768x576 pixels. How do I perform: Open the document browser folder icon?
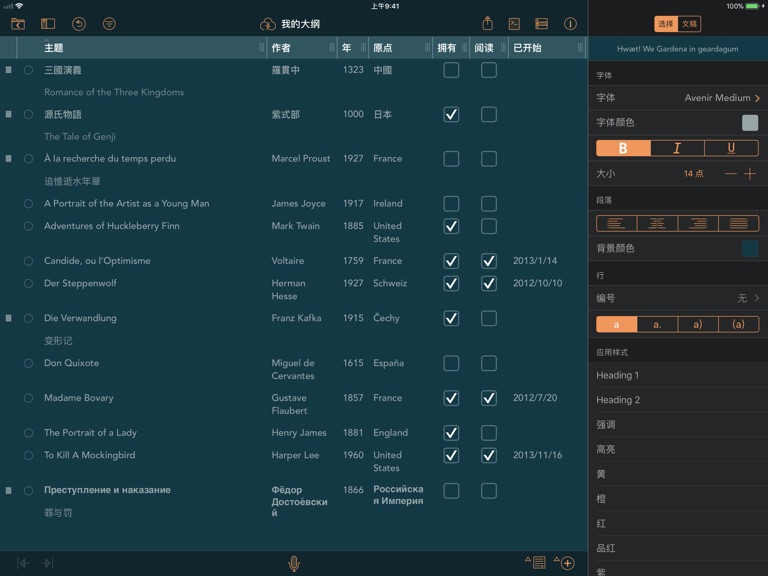click(18, 24)
